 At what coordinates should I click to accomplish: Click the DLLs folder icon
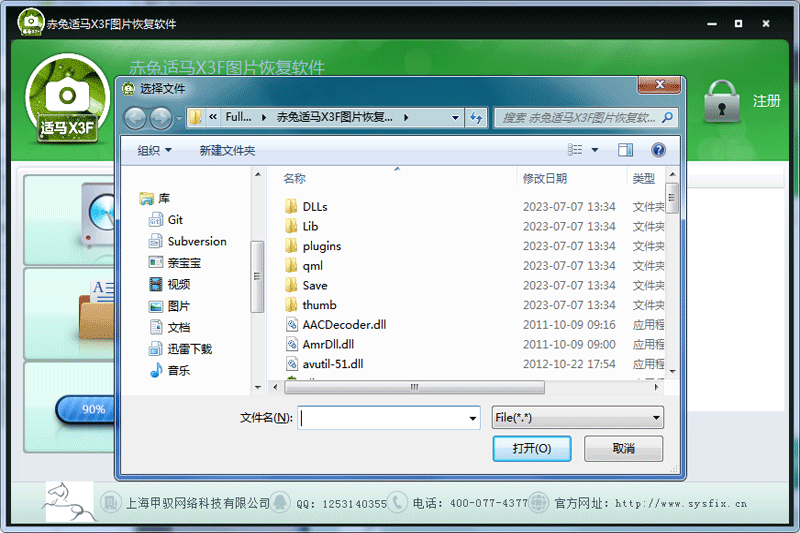[x=291, y=207]
